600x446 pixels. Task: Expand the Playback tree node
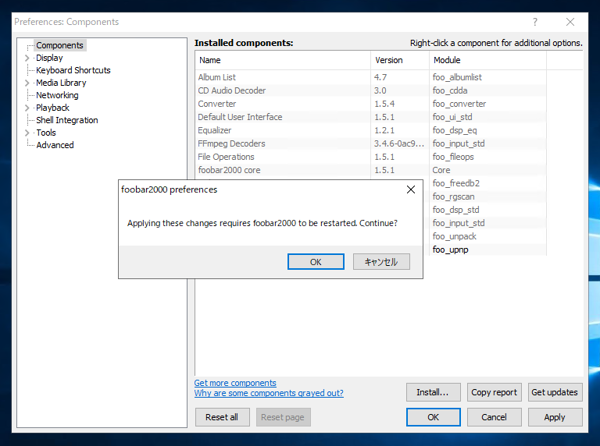[27, 108]
